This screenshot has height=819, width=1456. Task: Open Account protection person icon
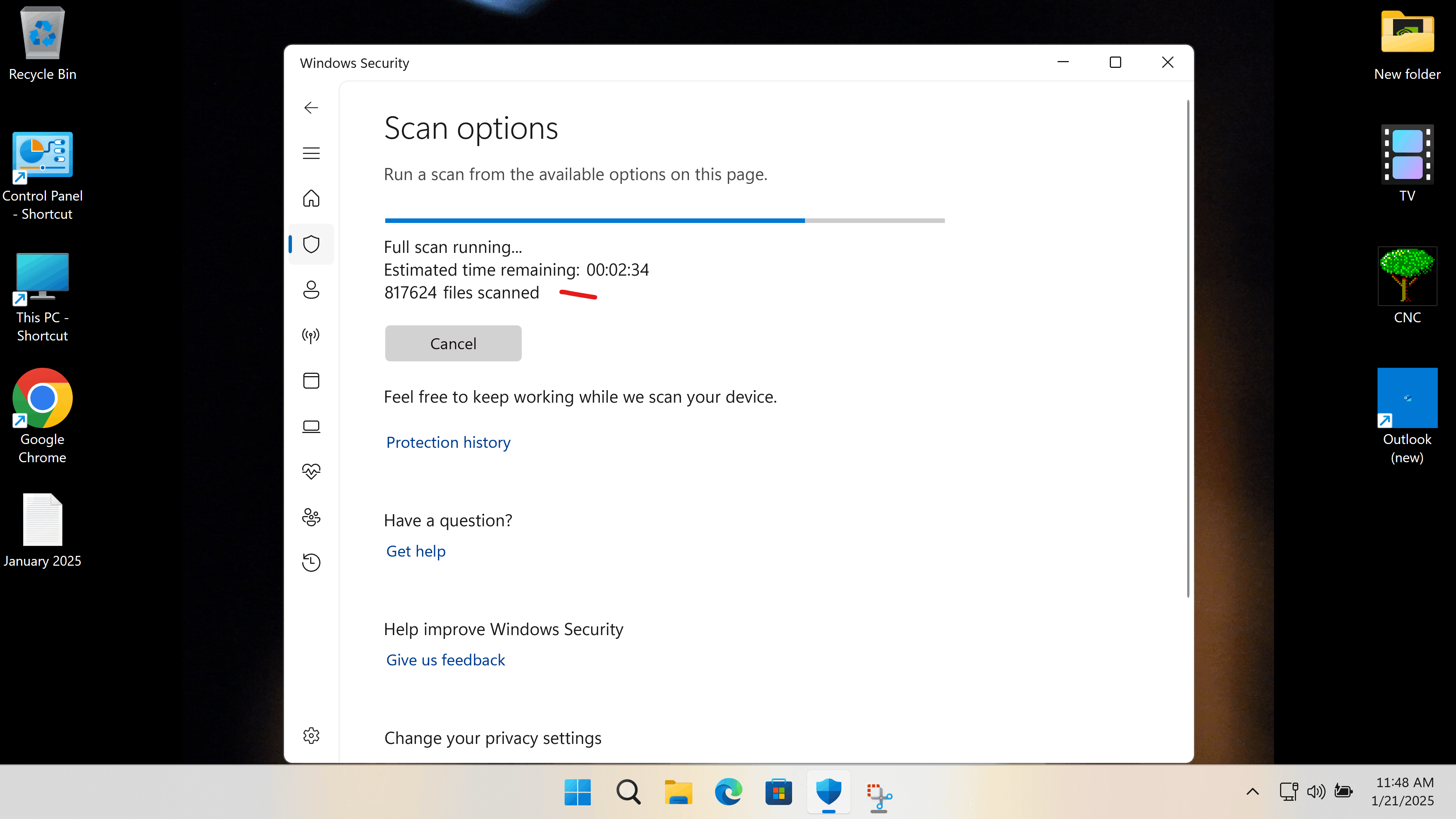(311, 289)
